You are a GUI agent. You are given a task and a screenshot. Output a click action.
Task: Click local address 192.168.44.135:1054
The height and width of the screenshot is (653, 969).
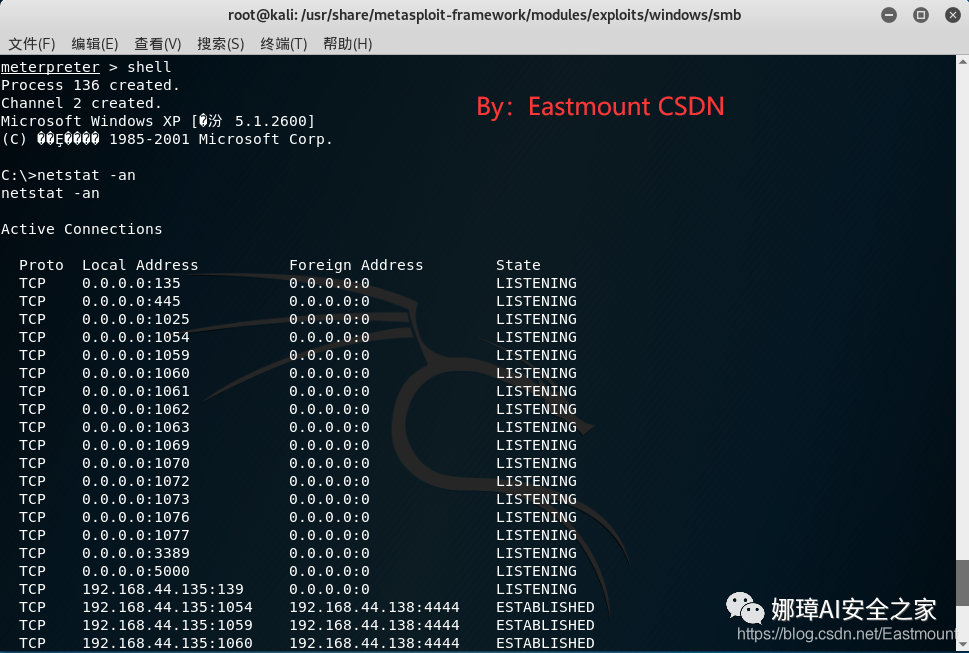167,607
